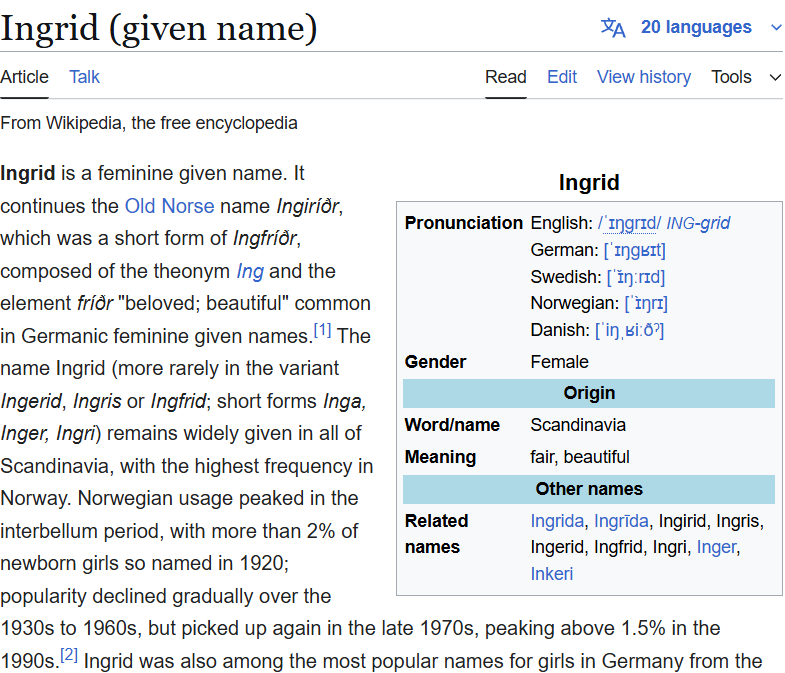Click the Pronunciation infobox label
Screen dimensions: 785x673
coord(464,223)
